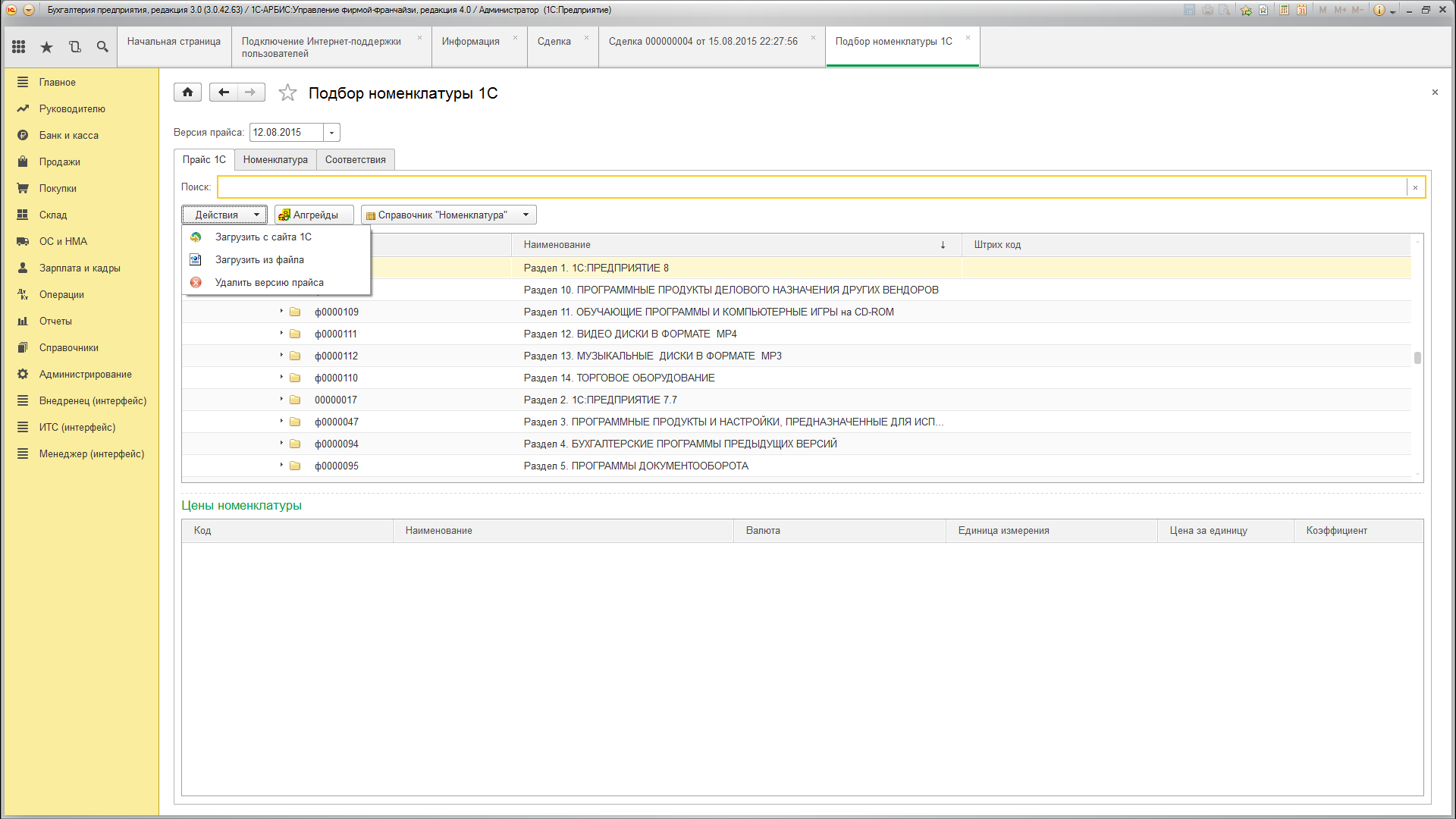The height and width of the screenshot is (819, 1456).
Task: Expand folder 00000017 tree node
Action: tap(281, 399)
